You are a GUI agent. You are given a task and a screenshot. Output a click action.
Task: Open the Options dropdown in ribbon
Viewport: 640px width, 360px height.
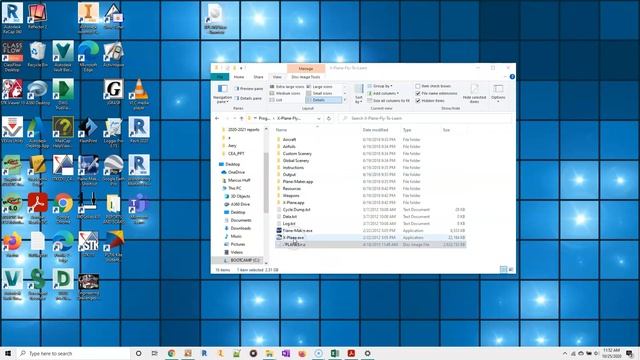click(x=498, y=93)
